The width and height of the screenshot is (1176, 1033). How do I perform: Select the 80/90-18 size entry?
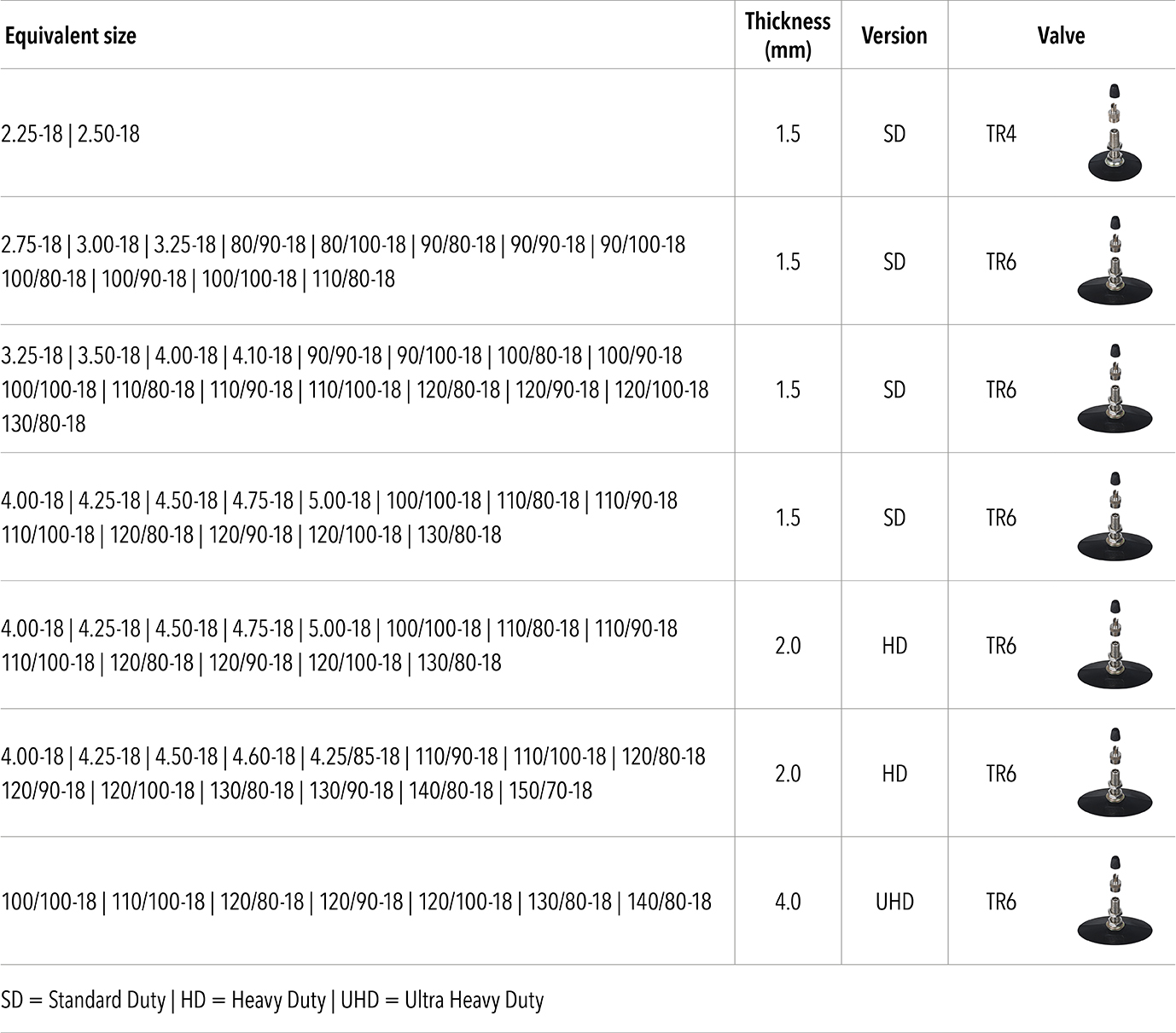pyautogui.click(x=268, y=245)
